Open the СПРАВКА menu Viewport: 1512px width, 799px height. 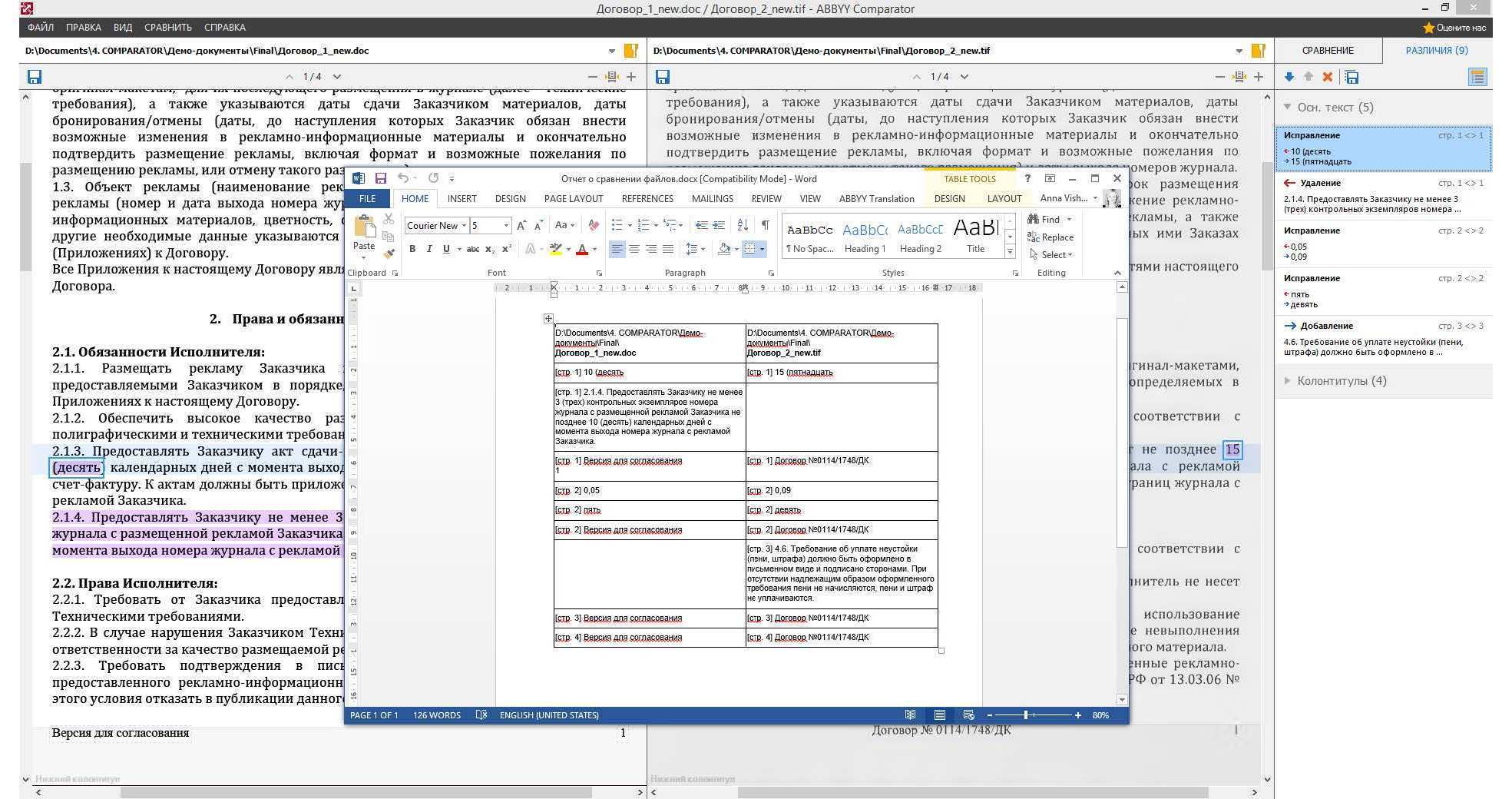[225, 28]
